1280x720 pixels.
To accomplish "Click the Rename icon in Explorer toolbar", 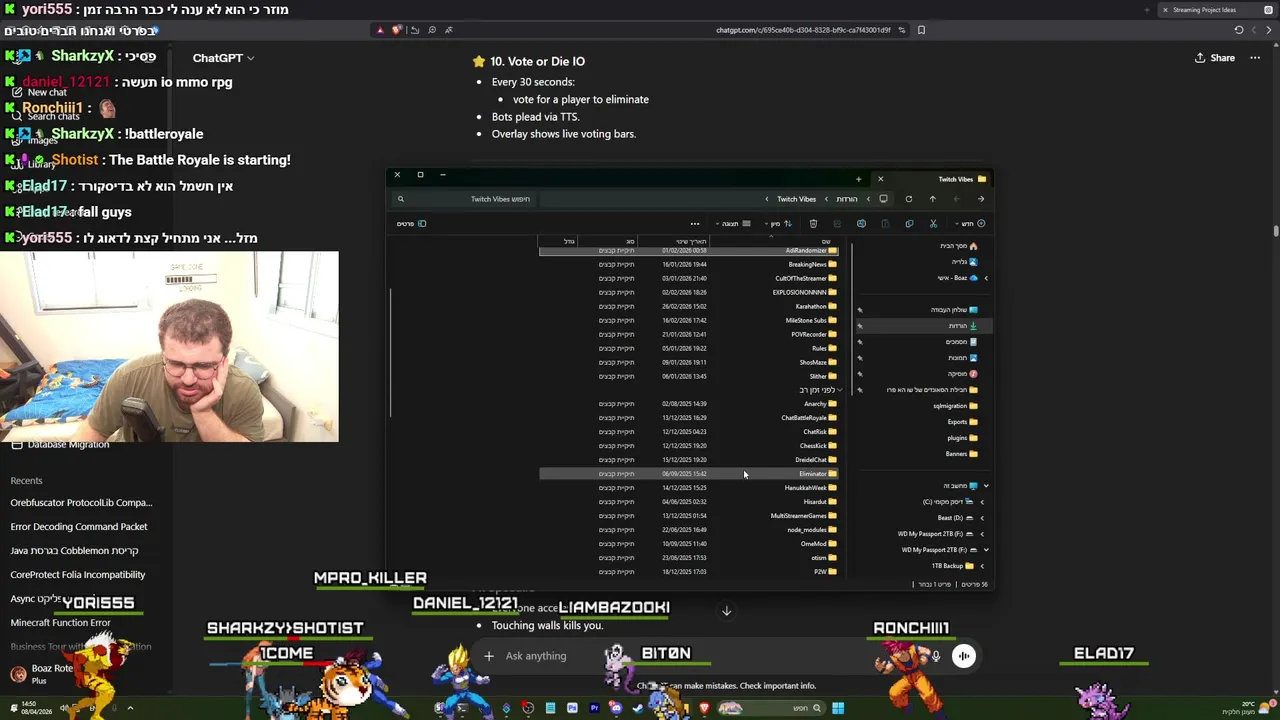I will 861,223.
